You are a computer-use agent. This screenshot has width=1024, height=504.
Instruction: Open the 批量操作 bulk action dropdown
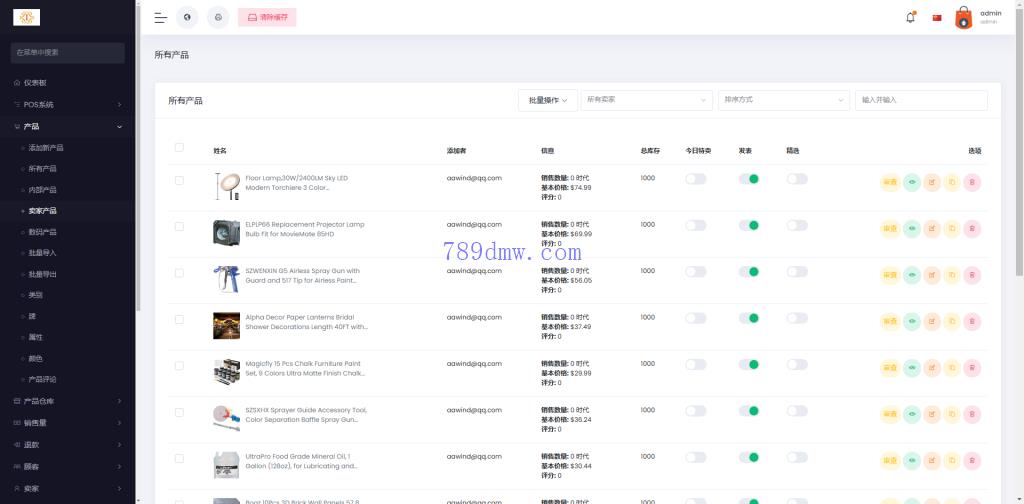pyautogui.click(x=548, y=100)
